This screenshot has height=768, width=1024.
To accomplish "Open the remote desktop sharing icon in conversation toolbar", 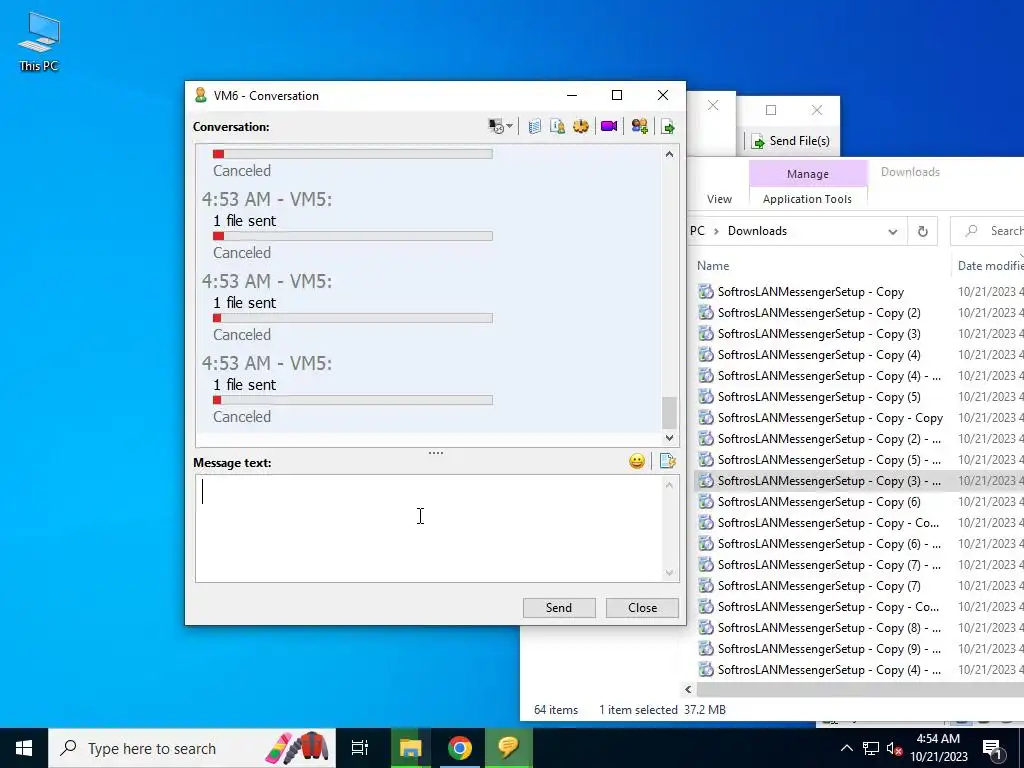I will pos(496,126).
